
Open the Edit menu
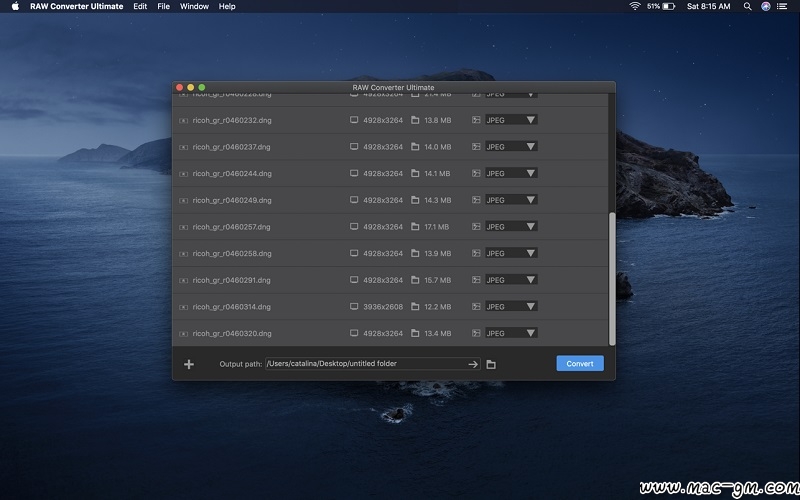[140, 6]
